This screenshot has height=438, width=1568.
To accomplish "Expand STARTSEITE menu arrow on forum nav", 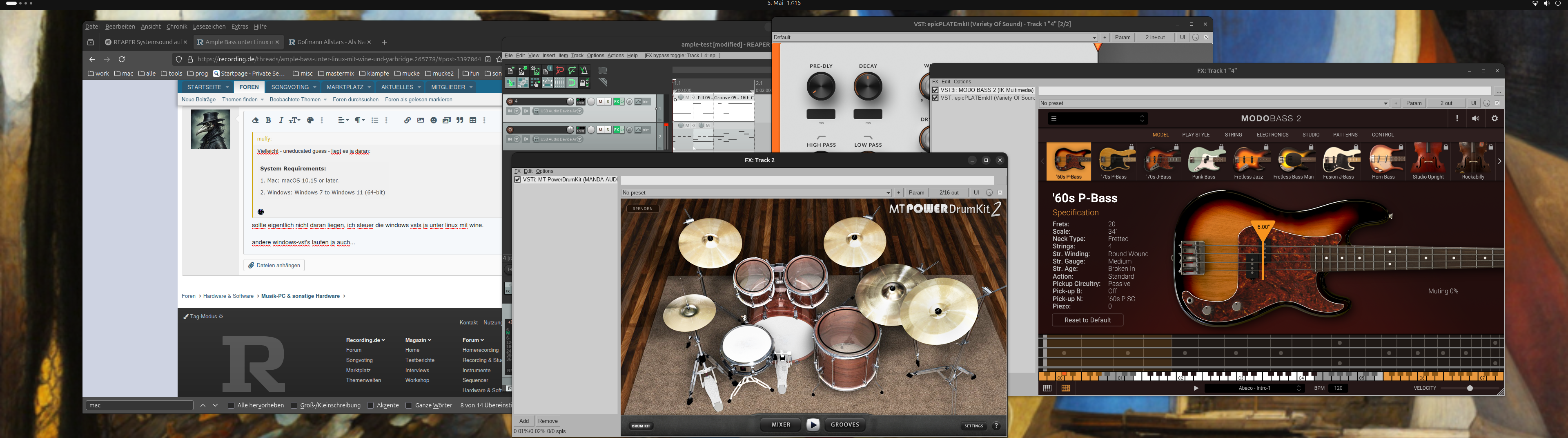I will point(227,88).
